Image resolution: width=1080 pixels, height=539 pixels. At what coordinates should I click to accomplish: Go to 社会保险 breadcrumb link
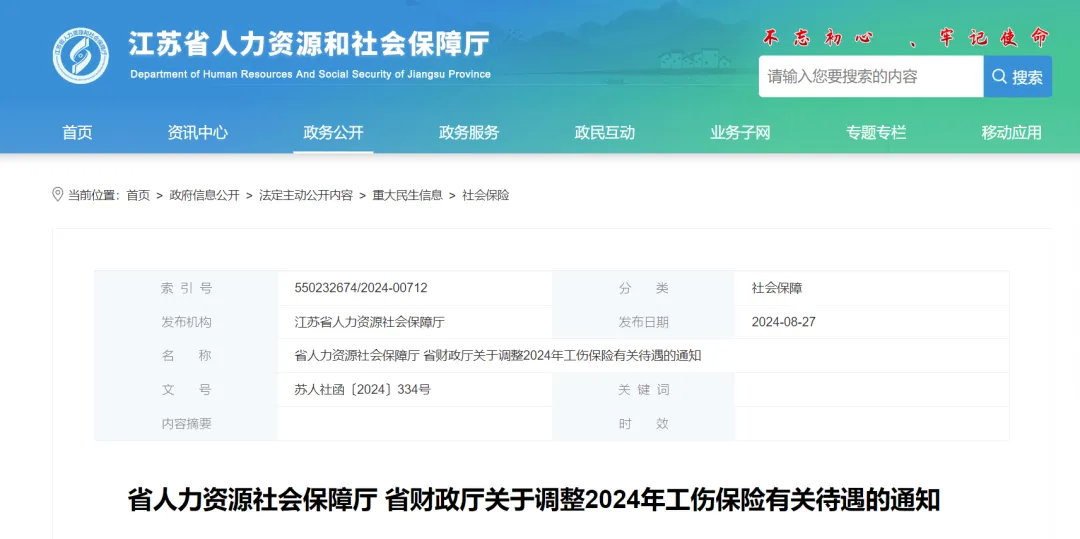click(486, 196)
